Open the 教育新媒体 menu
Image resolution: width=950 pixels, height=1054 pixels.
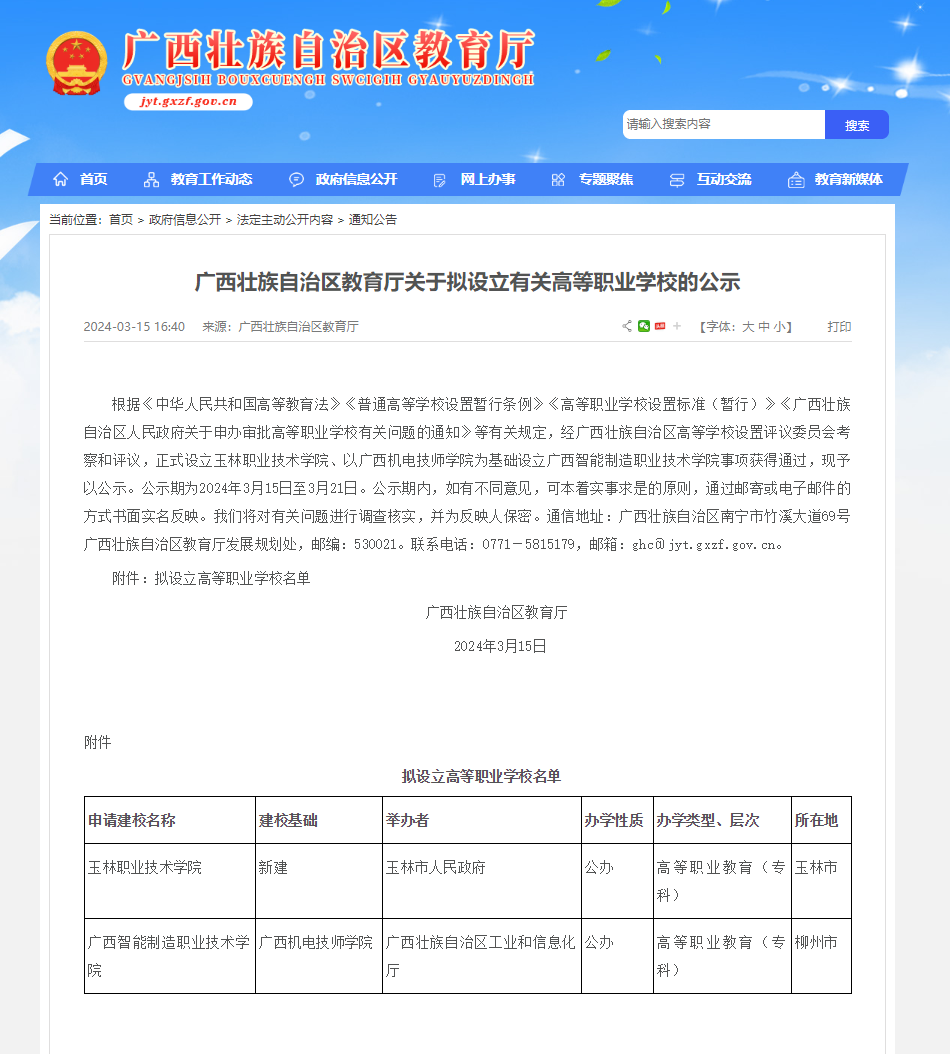[x=848, y=179]
